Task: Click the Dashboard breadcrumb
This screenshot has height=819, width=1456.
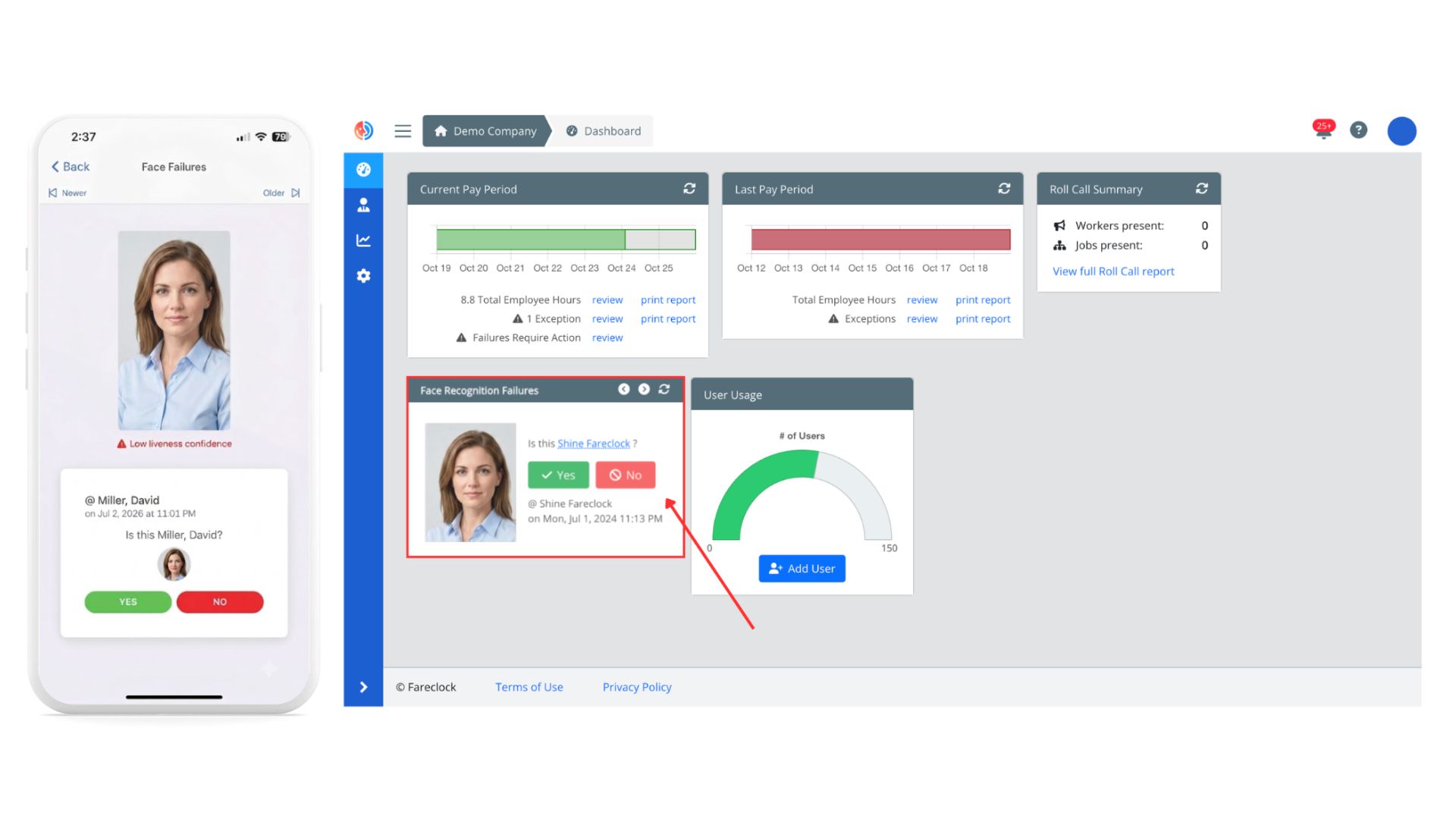Action: coord(604,131)
